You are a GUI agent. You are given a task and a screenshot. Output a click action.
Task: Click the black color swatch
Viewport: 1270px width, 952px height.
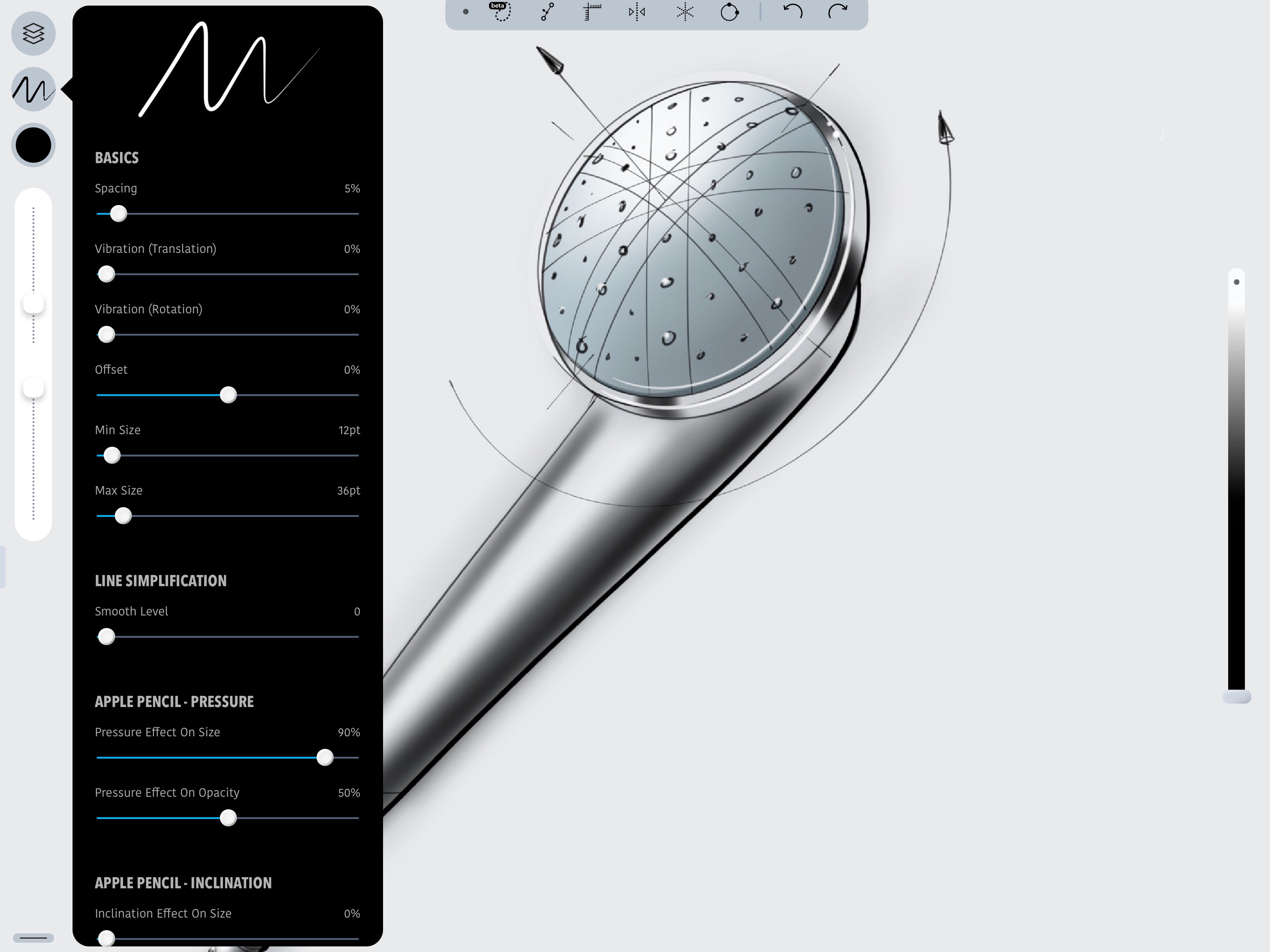pyautogui.click(x=33, y=144)
